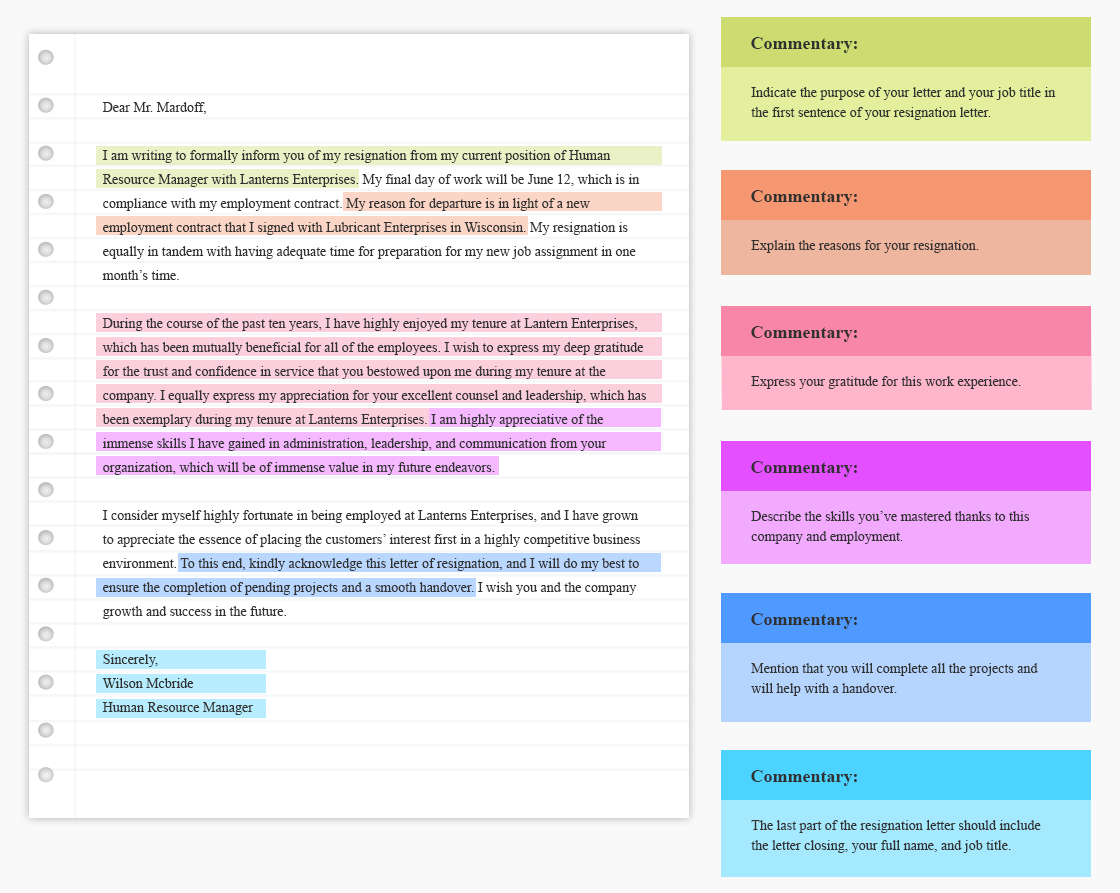The image size is (1120, 893).
Task: Click the "Sincerely," closing line
Action: [x=130, y=659]
